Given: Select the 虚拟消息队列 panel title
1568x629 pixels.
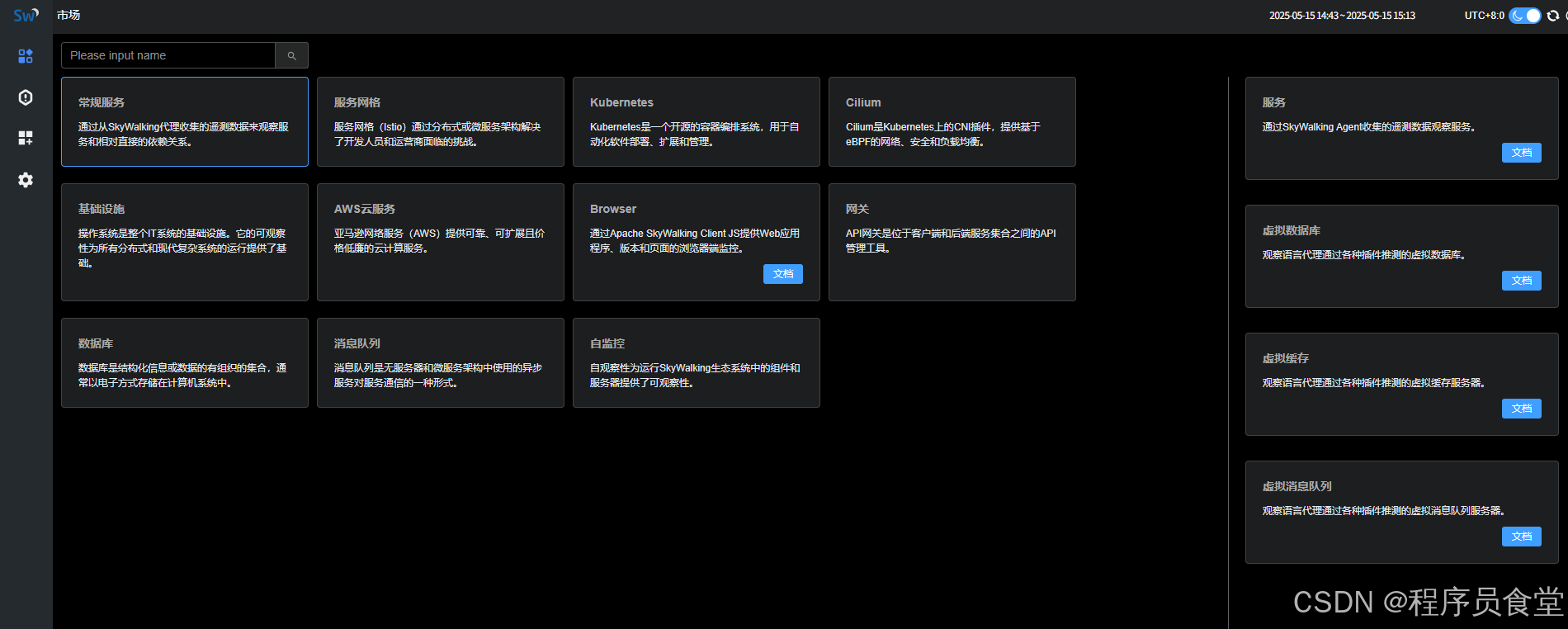Looking at the screenshot, I should point(1297,486).
